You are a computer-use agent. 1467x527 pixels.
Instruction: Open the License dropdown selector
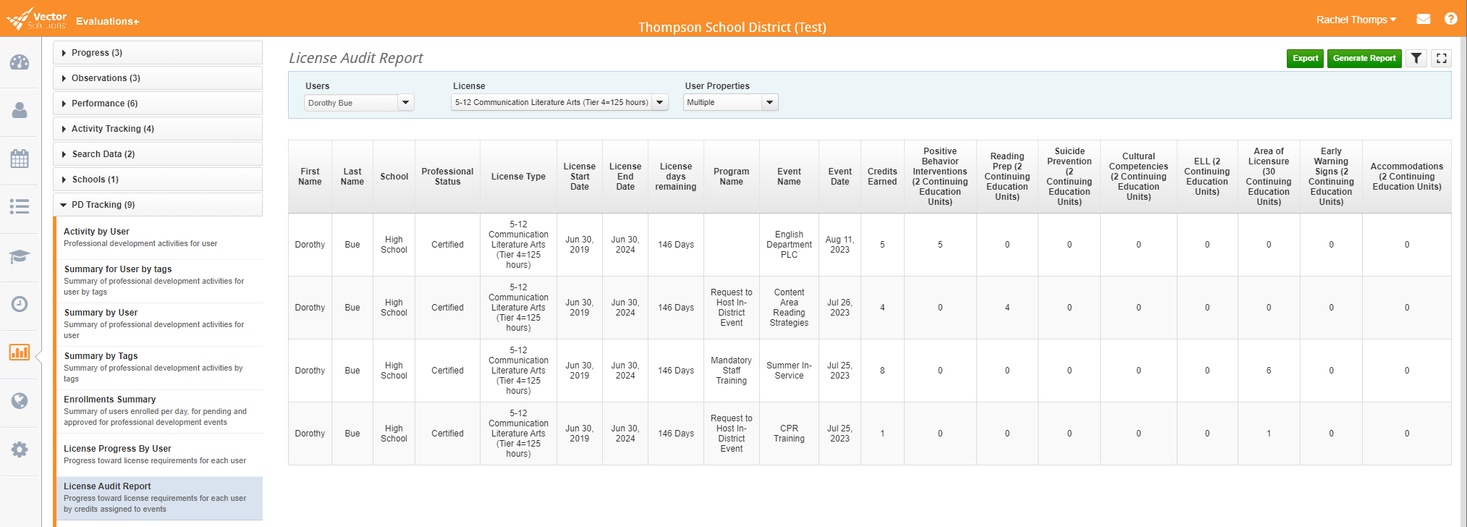pyautogui.click(x=560, y=102)
